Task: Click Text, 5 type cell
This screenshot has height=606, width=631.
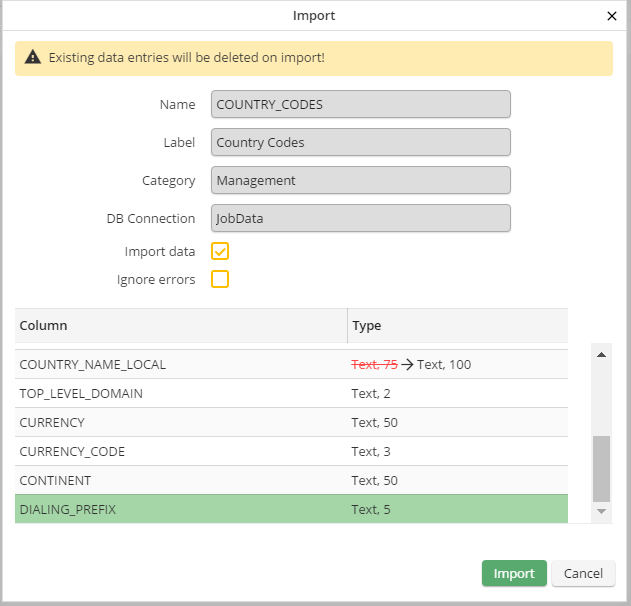Action: [371, 509]
